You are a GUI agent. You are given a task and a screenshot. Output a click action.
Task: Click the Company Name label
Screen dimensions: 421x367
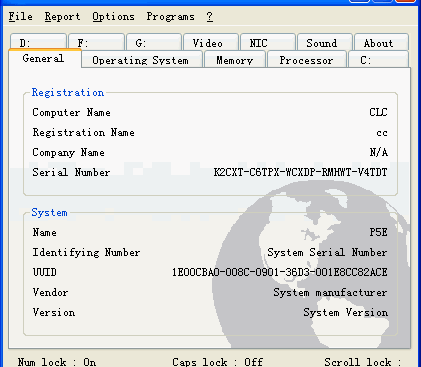68,153
